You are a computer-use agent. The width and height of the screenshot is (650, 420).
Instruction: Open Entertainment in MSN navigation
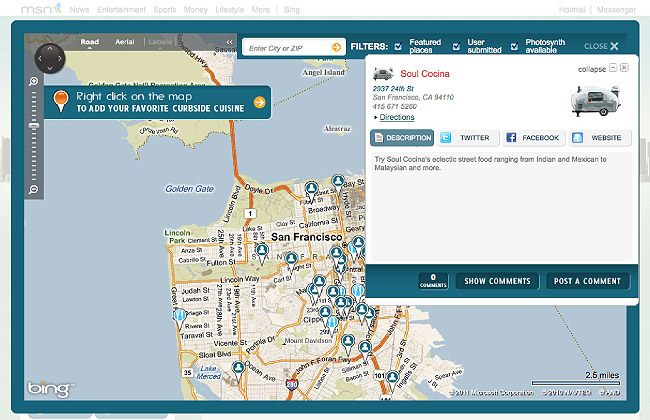(121, 10)
